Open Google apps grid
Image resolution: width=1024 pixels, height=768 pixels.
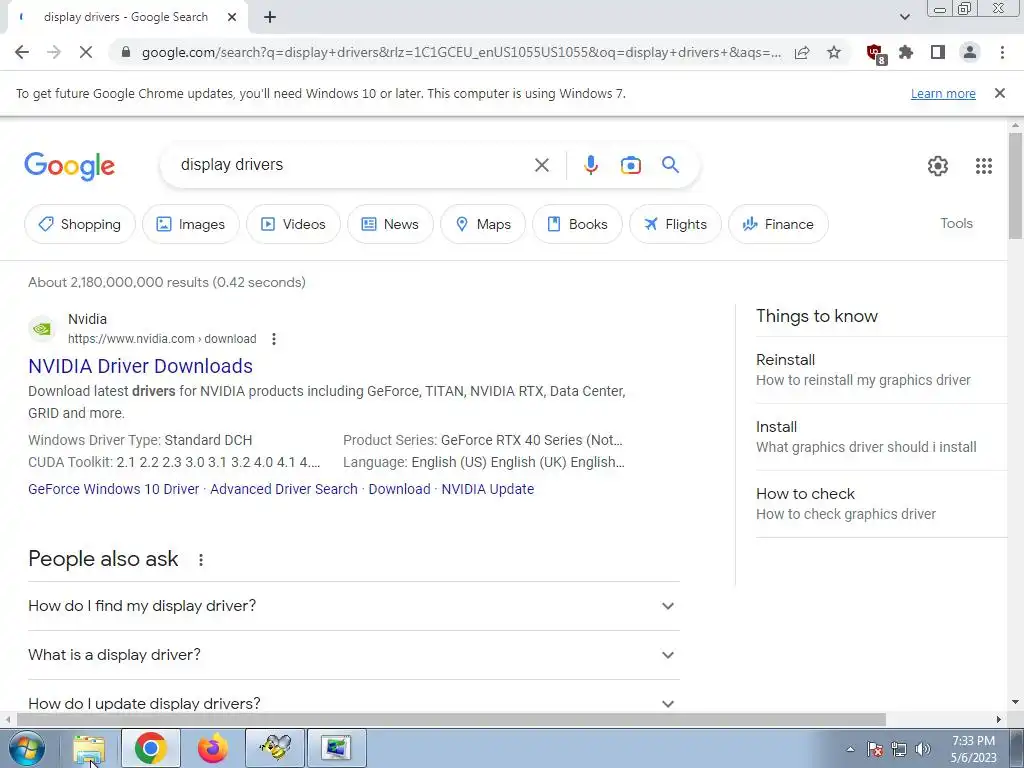click(984, 166)
